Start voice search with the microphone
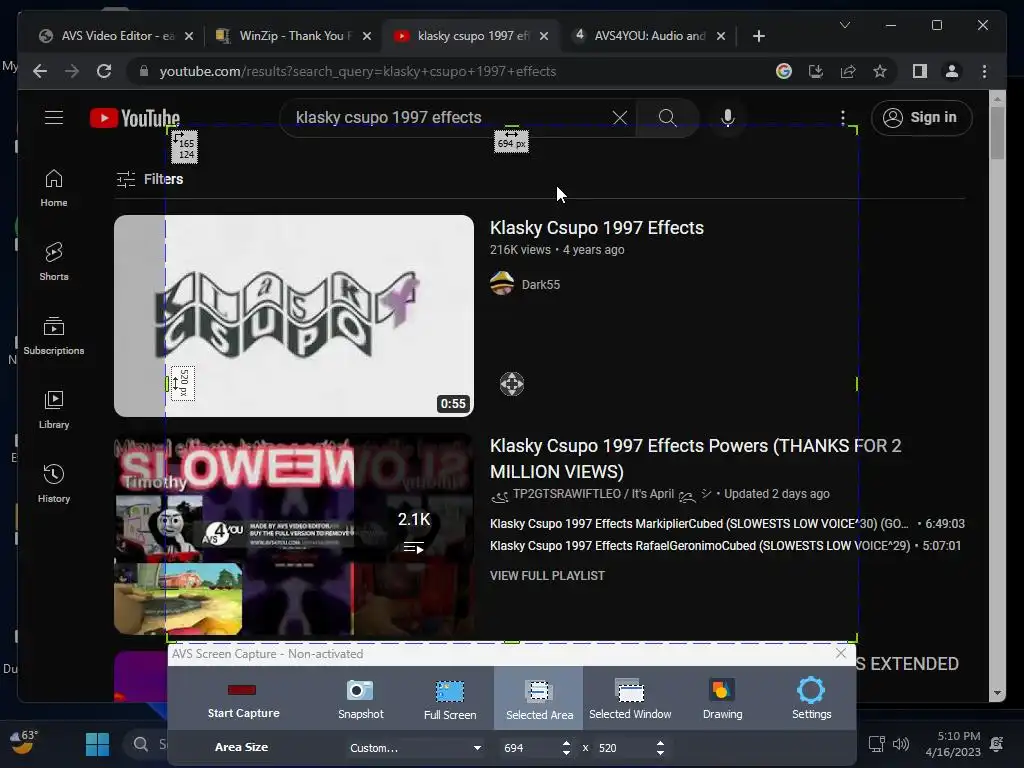This screenshot has width=1024, height=768. pos(728,118)
